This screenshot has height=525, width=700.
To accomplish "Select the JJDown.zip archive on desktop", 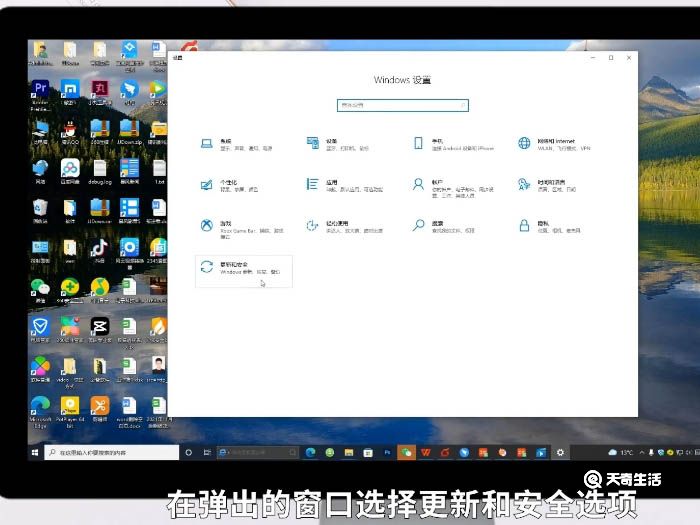I will [129, 133].
